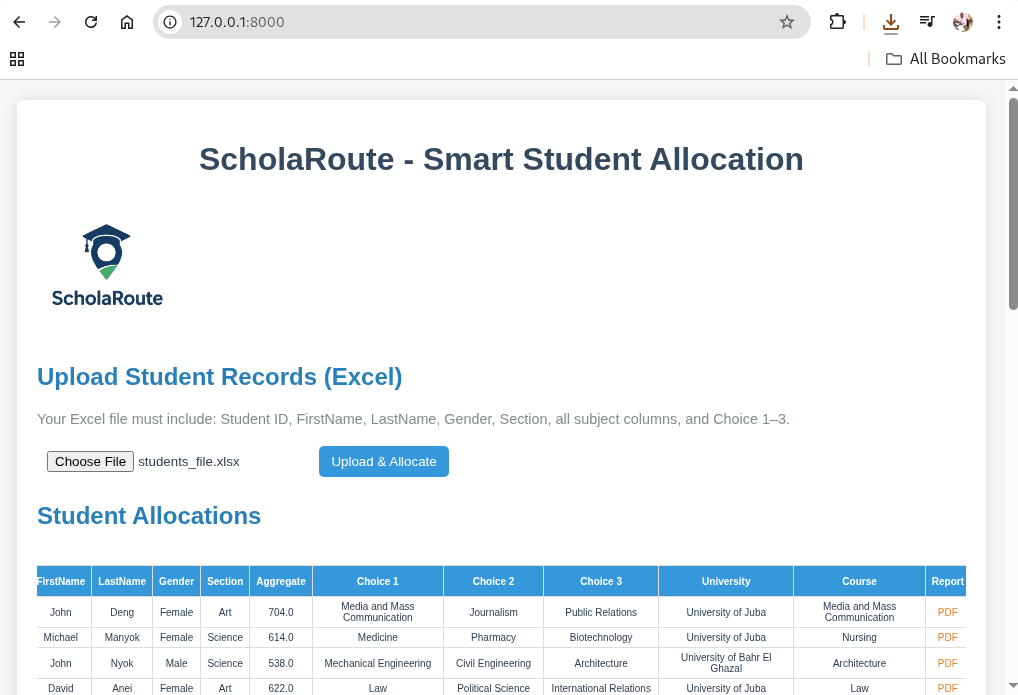Click the Course column header
Viewport: 1018px width, 695px height.
(860, 581)
